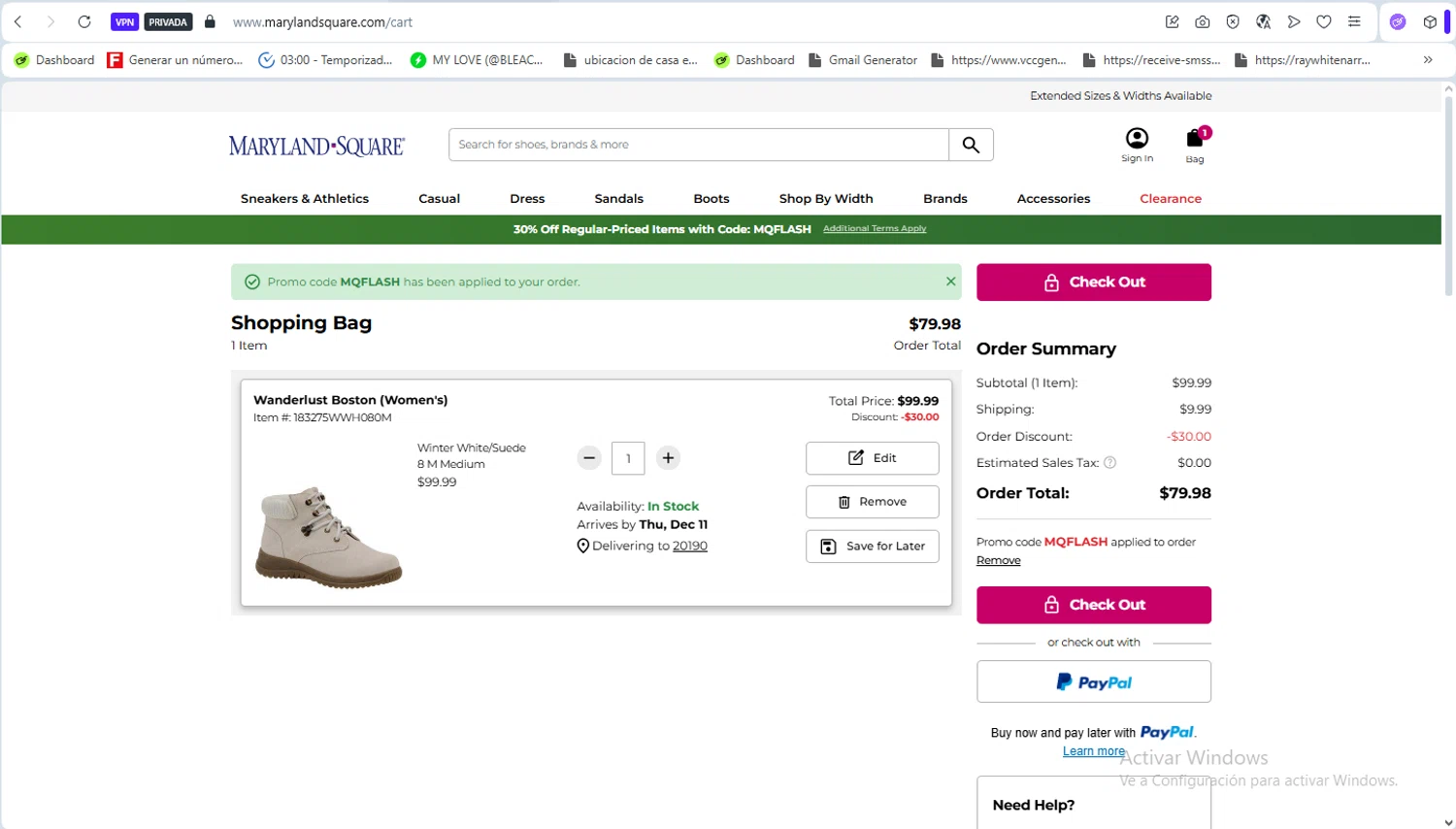Image resolution: width=1456 pixels, height=829 pixels.
Task: Open the browser easy setup menu icon
Action: tap(1354, 21)
